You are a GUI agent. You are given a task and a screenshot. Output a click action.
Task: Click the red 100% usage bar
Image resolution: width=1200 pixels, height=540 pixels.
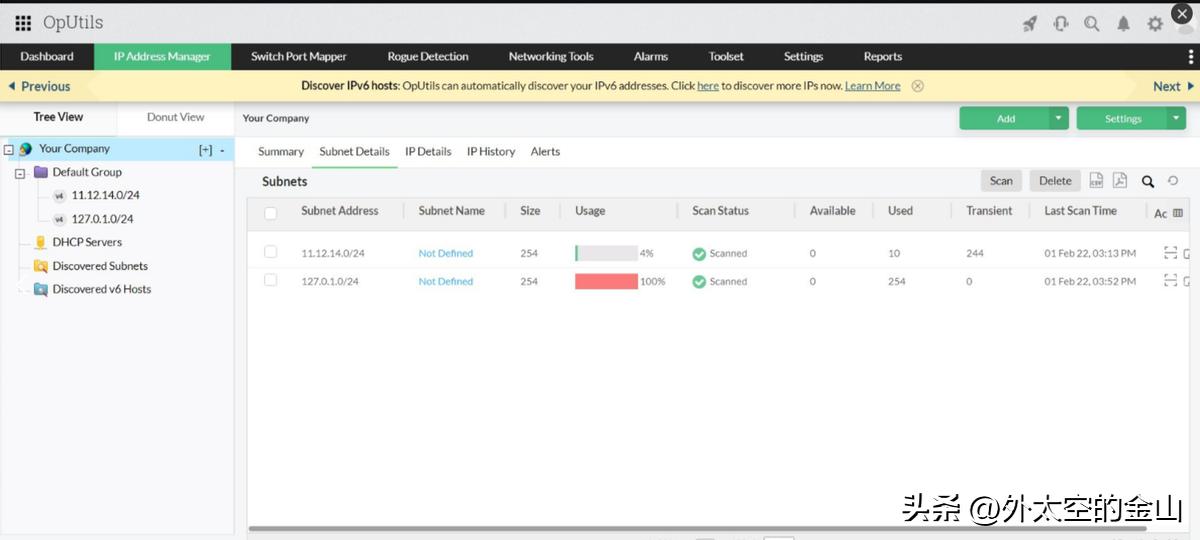pyautogui.click(x=606, y=281)
